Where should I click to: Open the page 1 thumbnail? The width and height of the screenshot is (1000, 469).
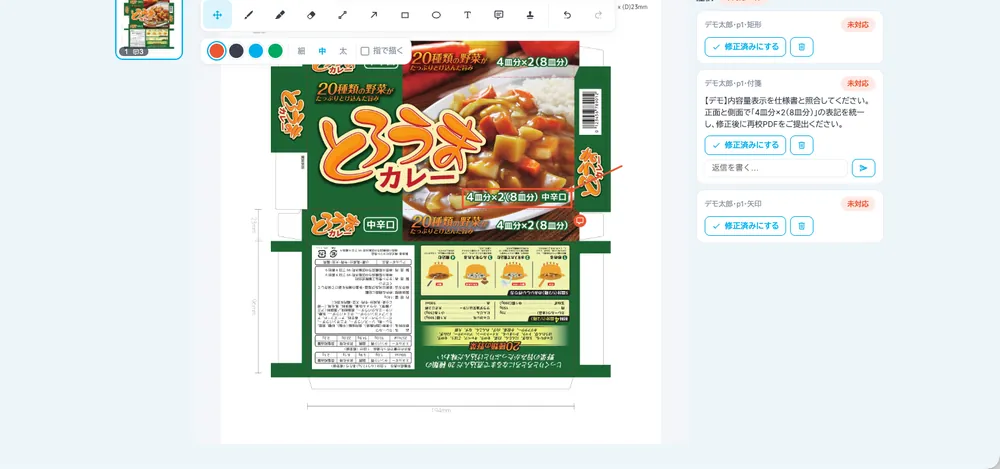(149, 29)
